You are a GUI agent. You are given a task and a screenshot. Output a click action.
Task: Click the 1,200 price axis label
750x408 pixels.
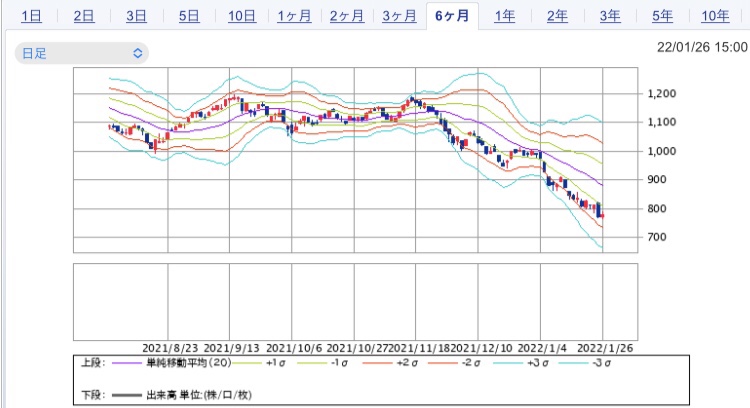click(x=662, y=93)
